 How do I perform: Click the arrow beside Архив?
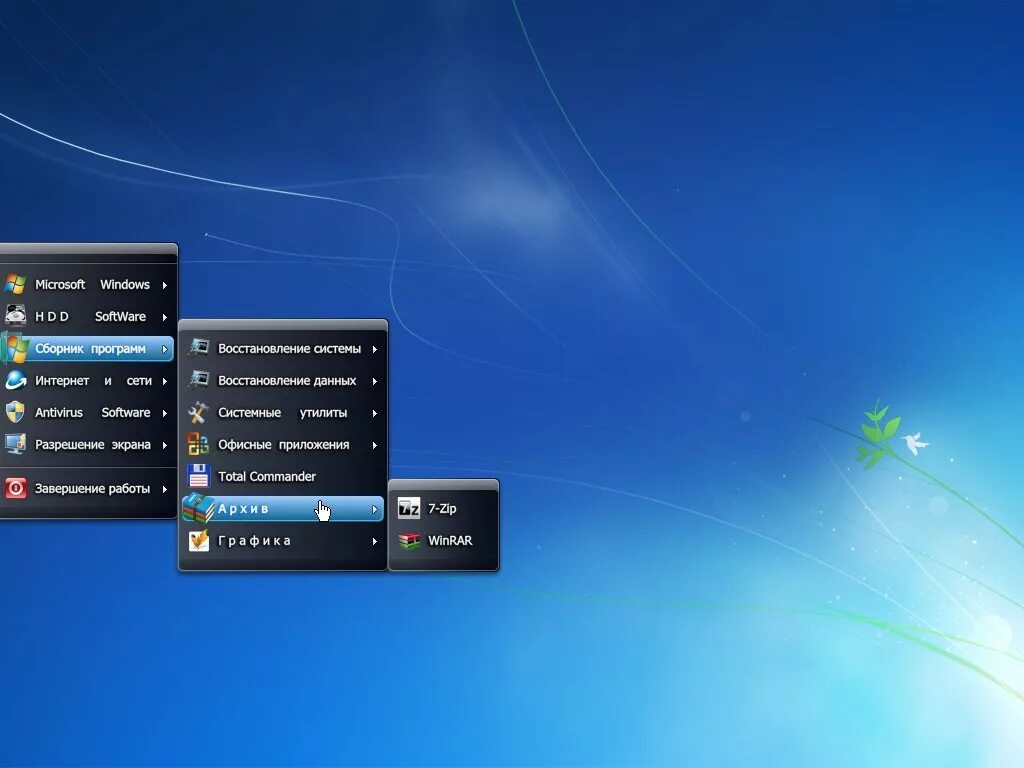point(375,509)
